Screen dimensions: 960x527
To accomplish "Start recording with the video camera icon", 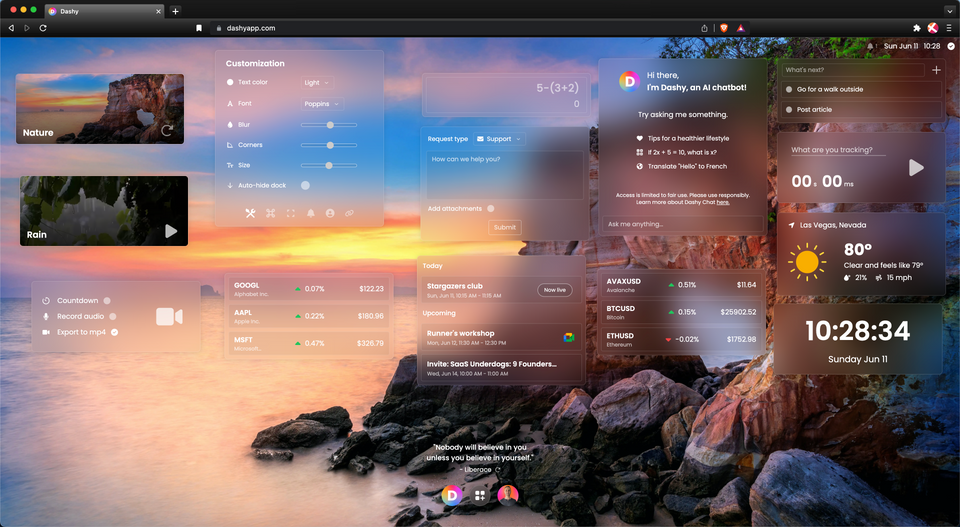I will pos(169,317).
